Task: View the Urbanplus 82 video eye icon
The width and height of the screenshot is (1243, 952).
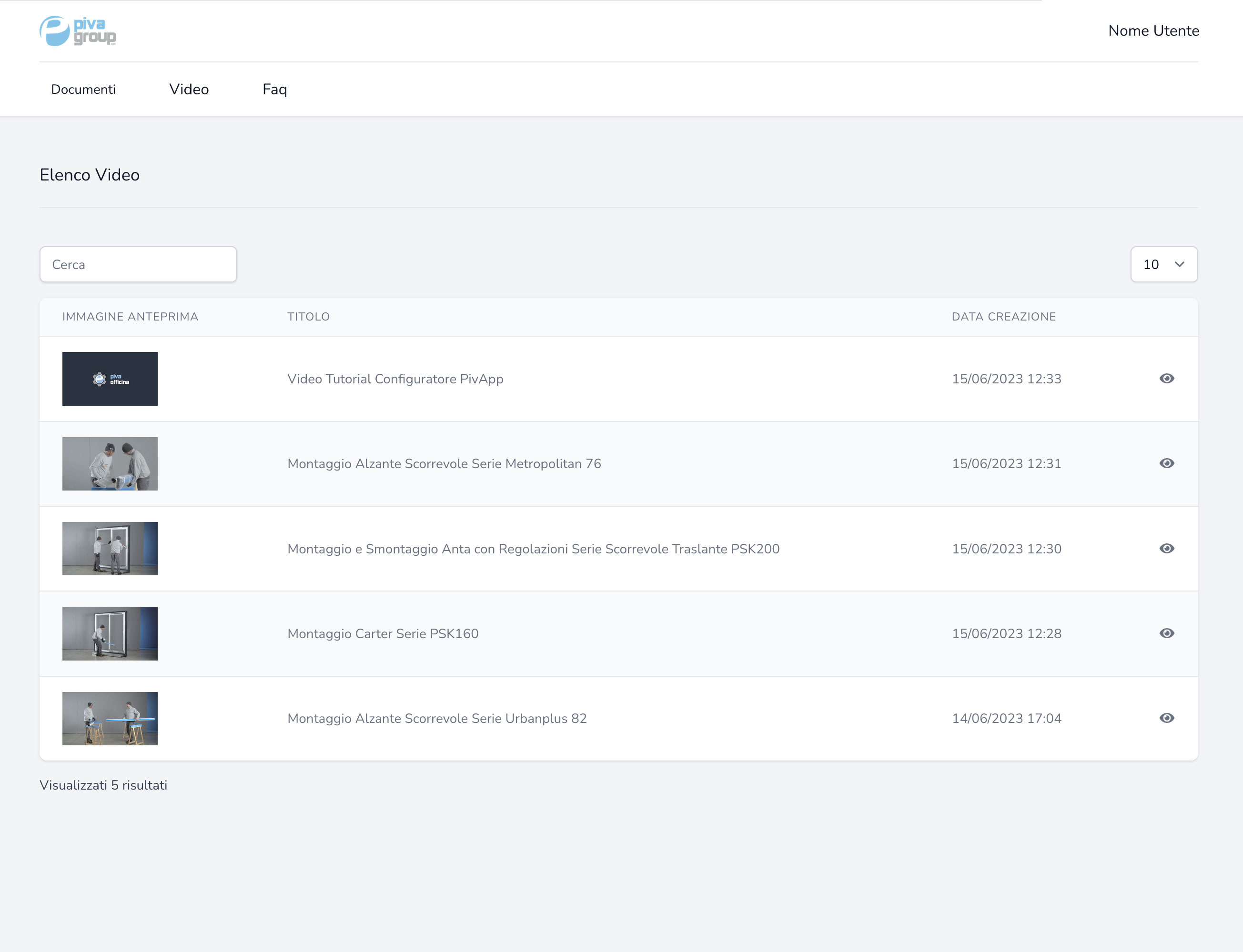Action: pos(1166,719)
